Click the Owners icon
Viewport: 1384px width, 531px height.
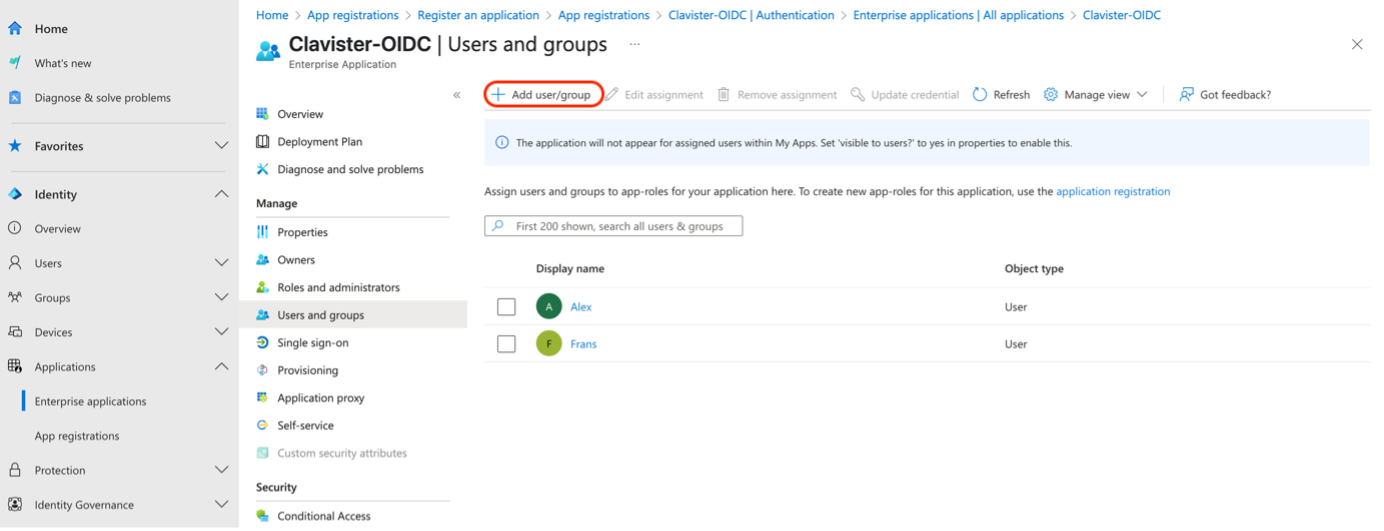[263, 260]
